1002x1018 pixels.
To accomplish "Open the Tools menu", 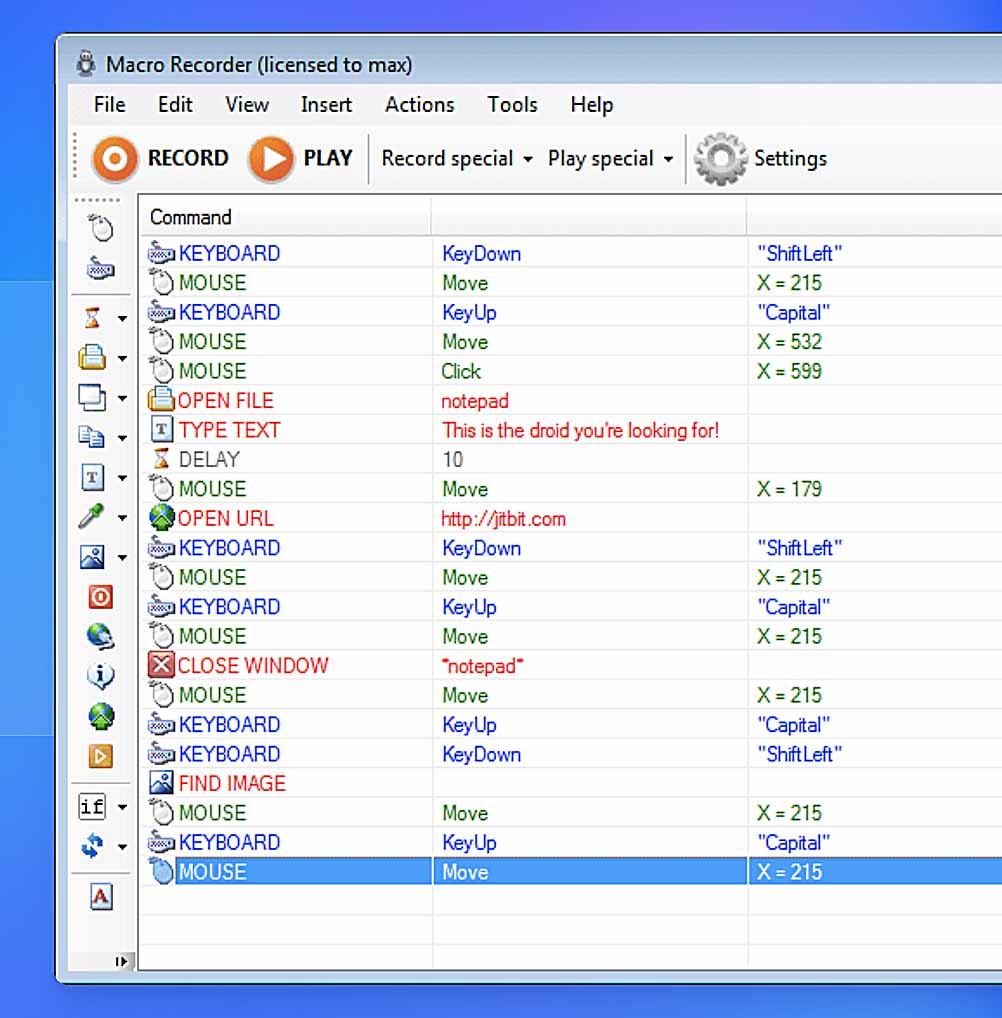I will pyautogui.click(x=512, y=105).
